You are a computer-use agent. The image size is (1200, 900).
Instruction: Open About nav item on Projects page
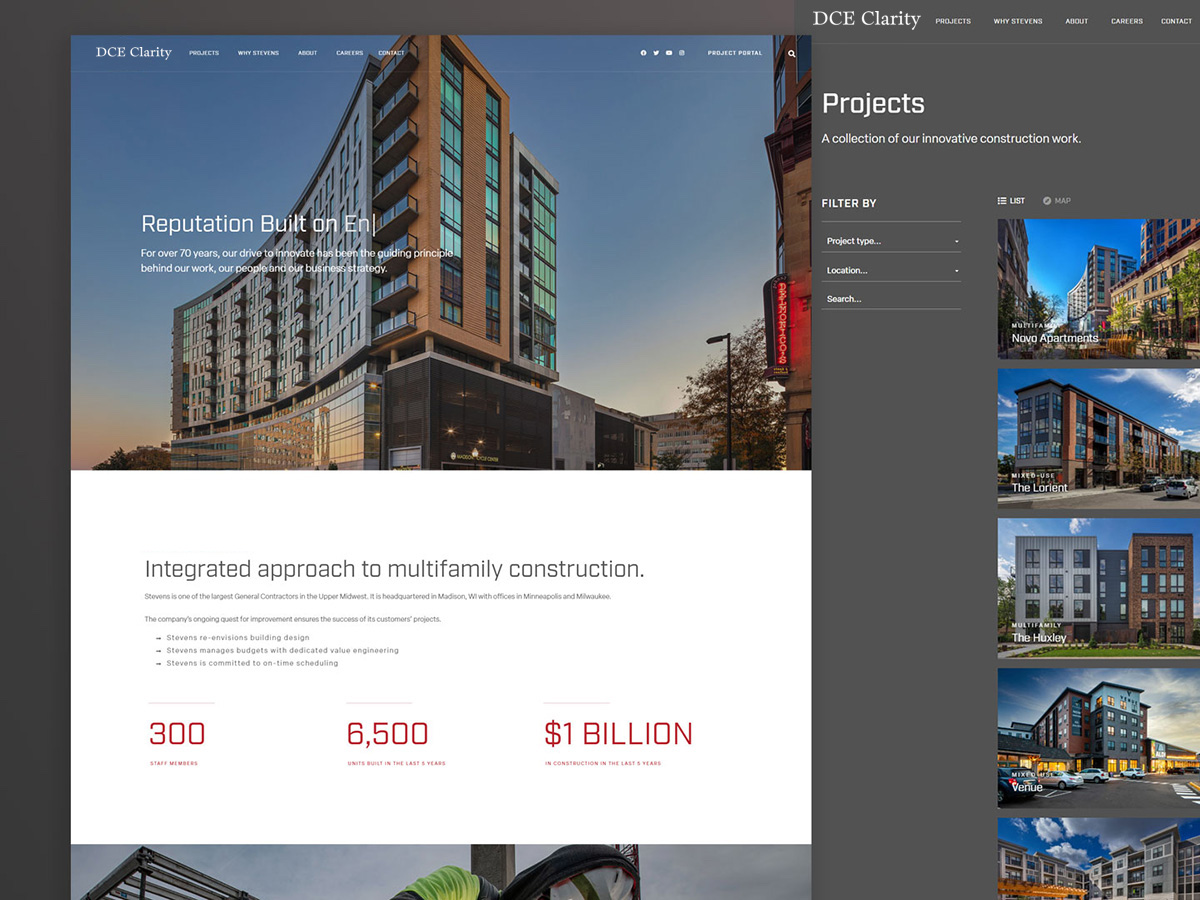click(x=1077, y=21)
